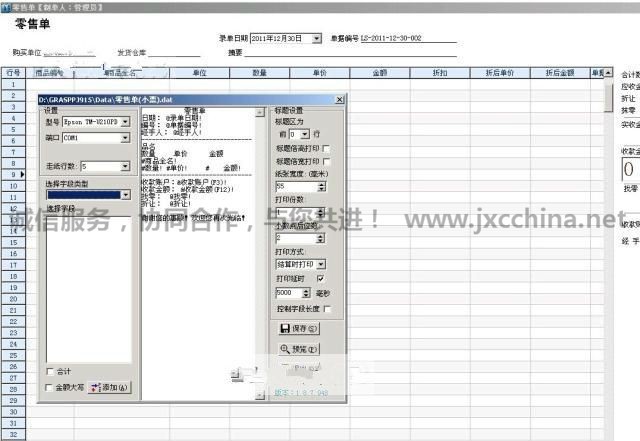Enable 标题倍高打印 checkbox
Image resolution: width=640 pixels, height=441 pixels.
pos(326,149)
